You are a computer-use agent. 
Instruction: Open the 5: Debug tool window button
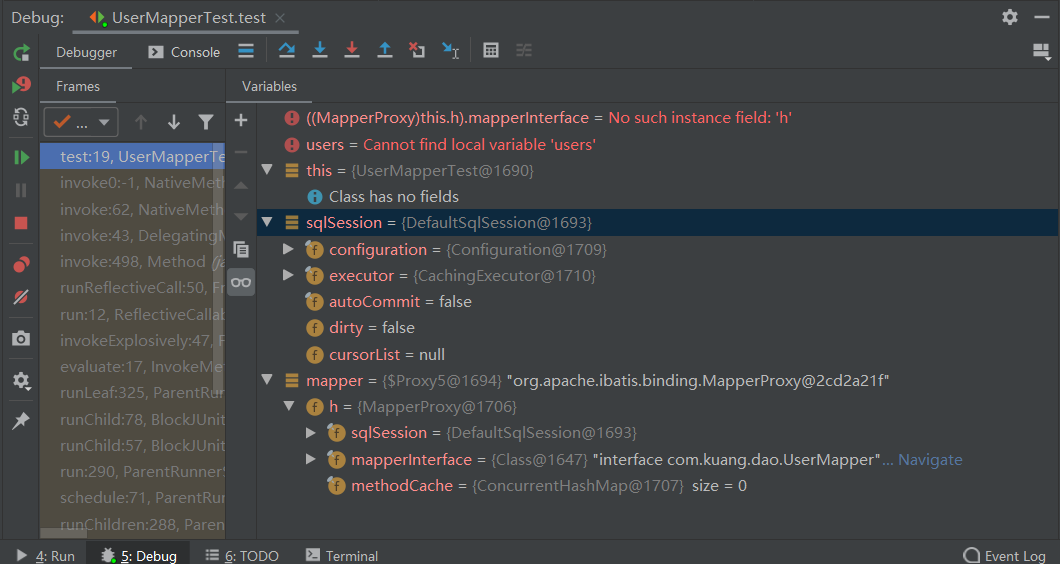pyautogui.click(x=139, y=555)
